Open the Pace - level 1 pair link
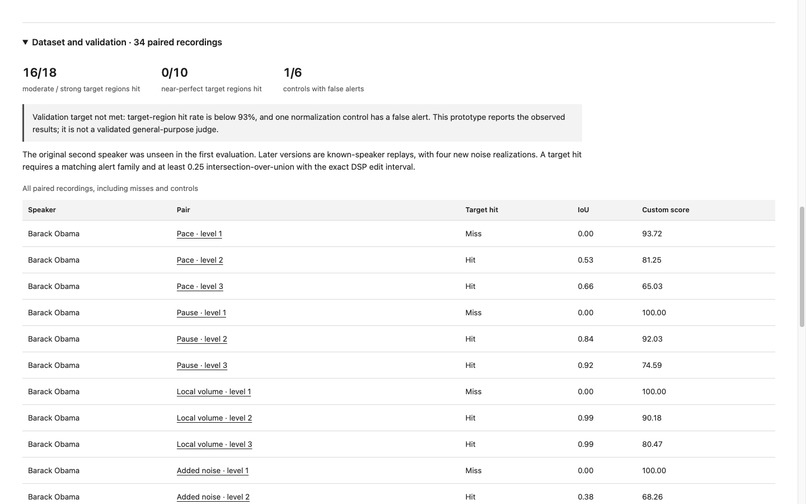This screenshot has height=504, width=806. (x=199, y=233)
